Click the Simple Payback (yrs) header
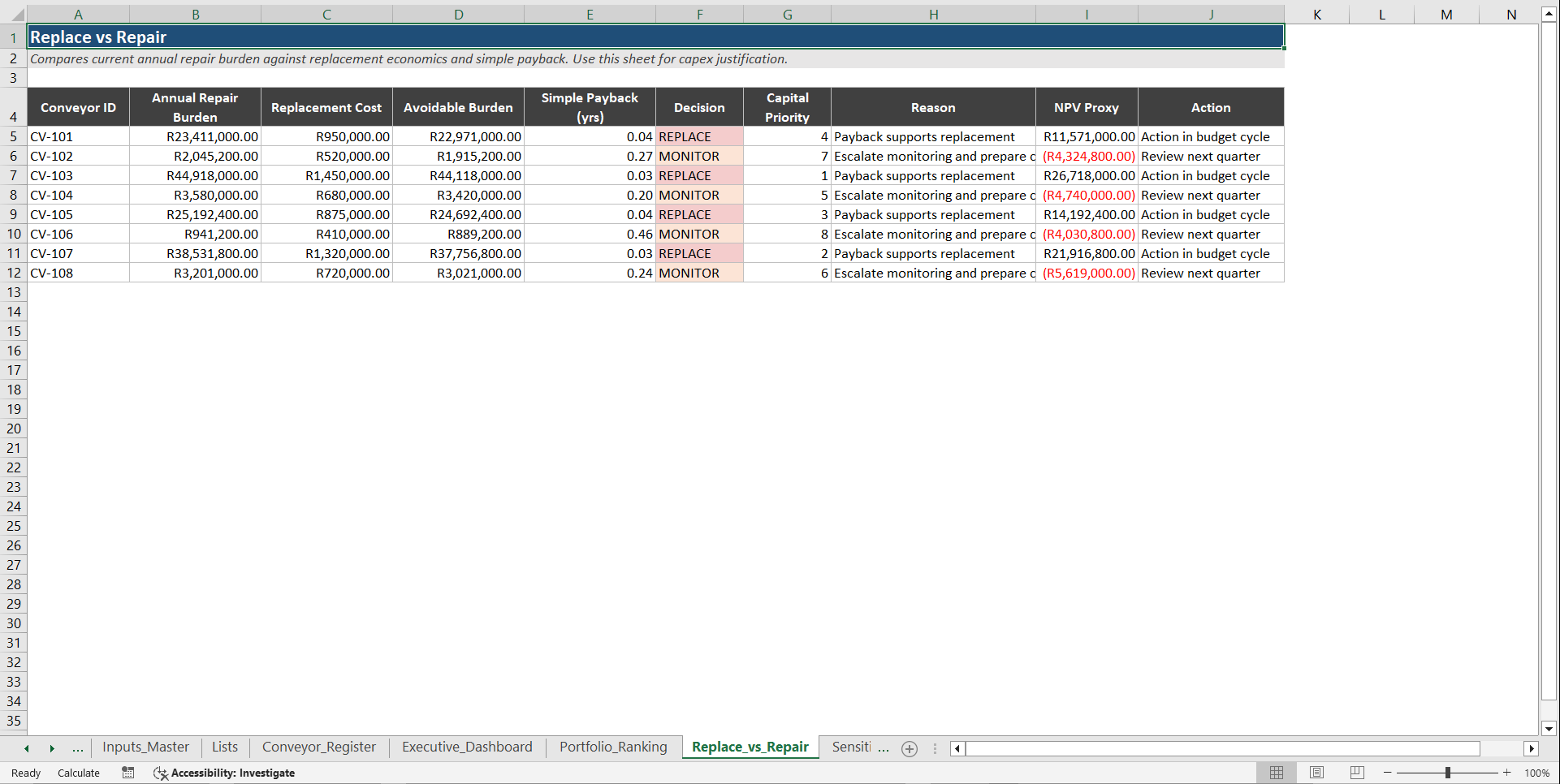Viewport: 1560px width, 784px height. pos(590,107)
